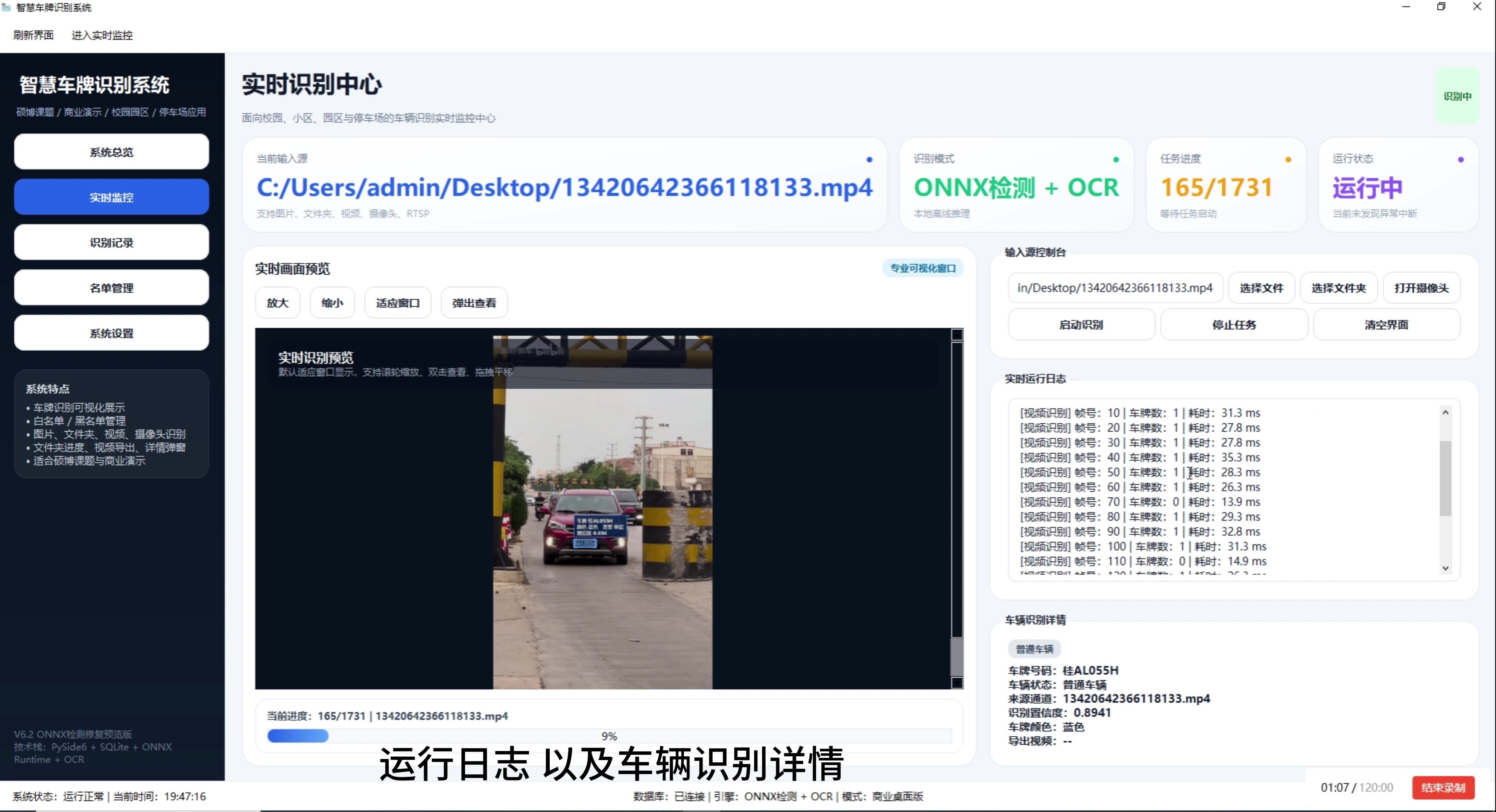The image size is (1496, 812).
Task: Click the 缩小 zoom-out button
Action: point(332,303)
